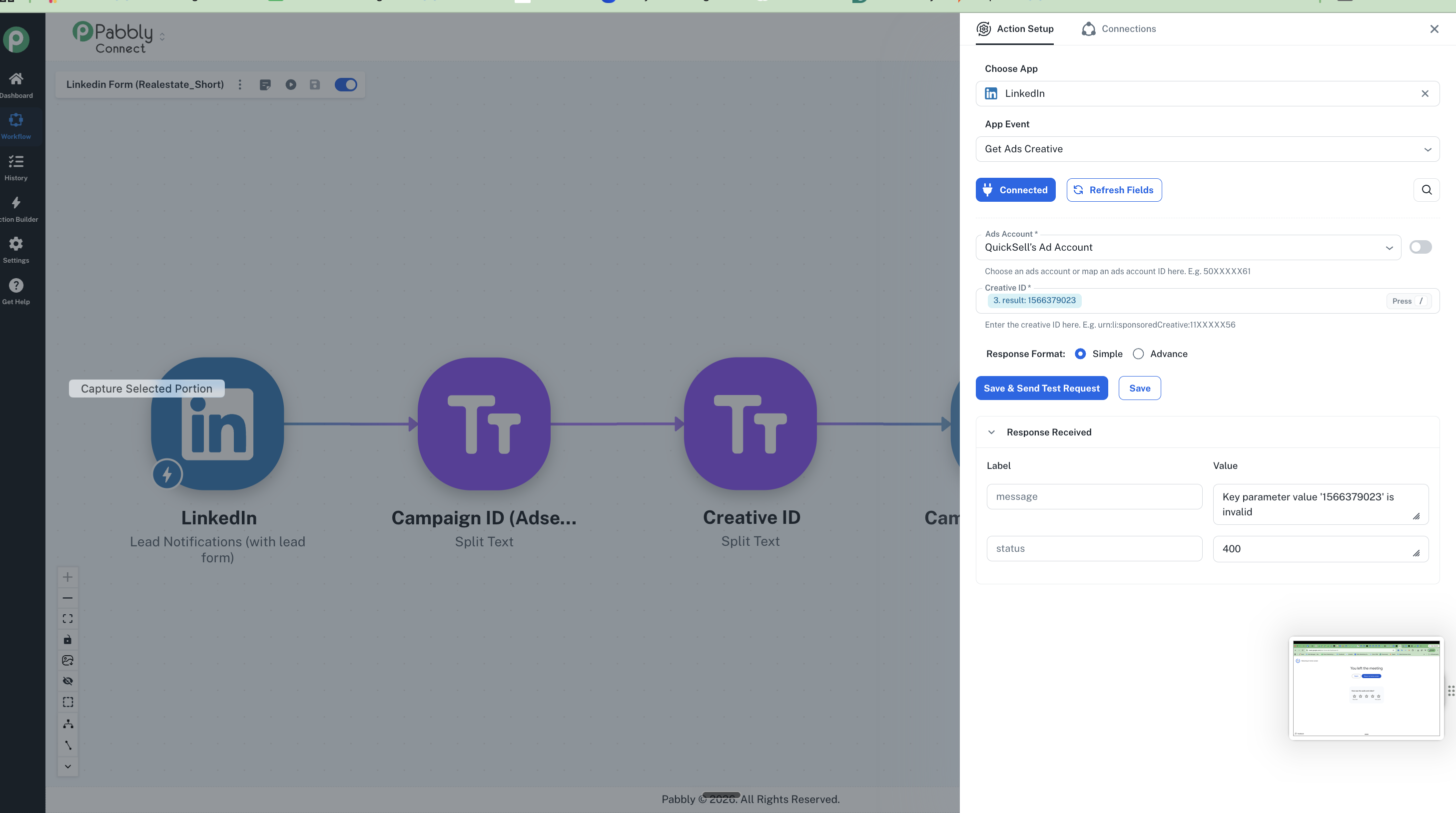Click Save & Send Test Request
Viewport: 1456px width, 813px height.
(x=1042, y=388)
